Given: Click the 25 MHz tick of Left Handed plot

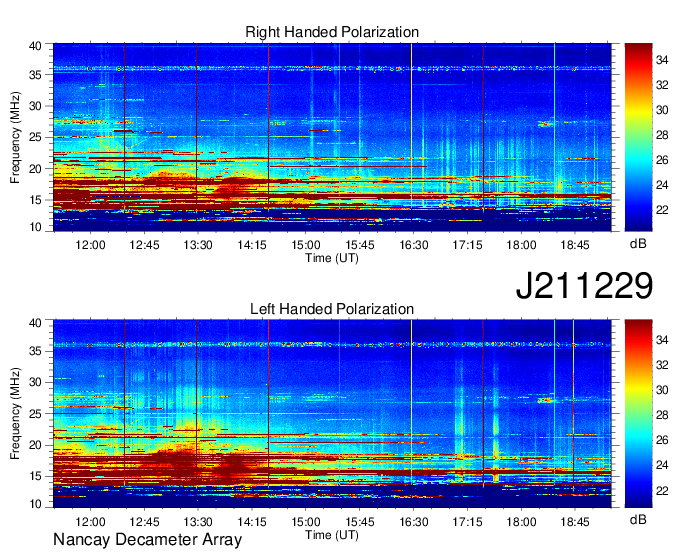Looking at the screenshot, I should 35,414.
